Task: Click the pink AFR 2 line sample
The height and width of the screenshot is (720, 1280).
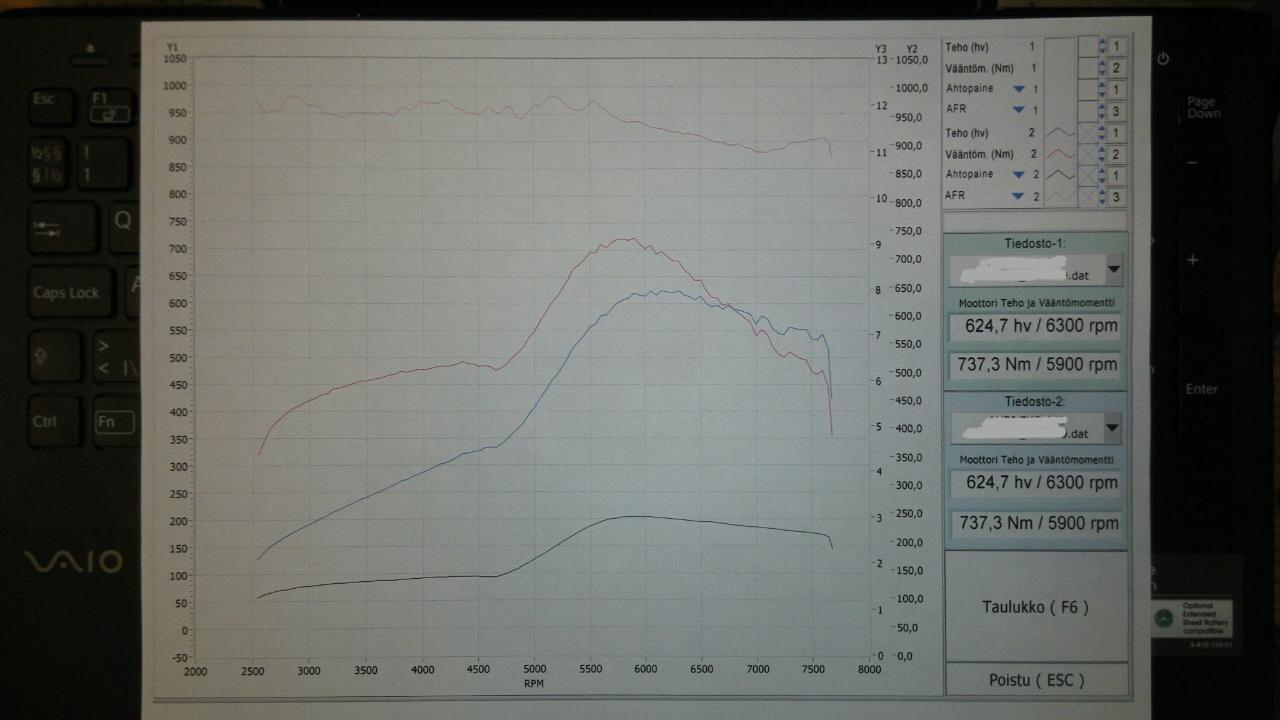Action: coord(1060,196)
